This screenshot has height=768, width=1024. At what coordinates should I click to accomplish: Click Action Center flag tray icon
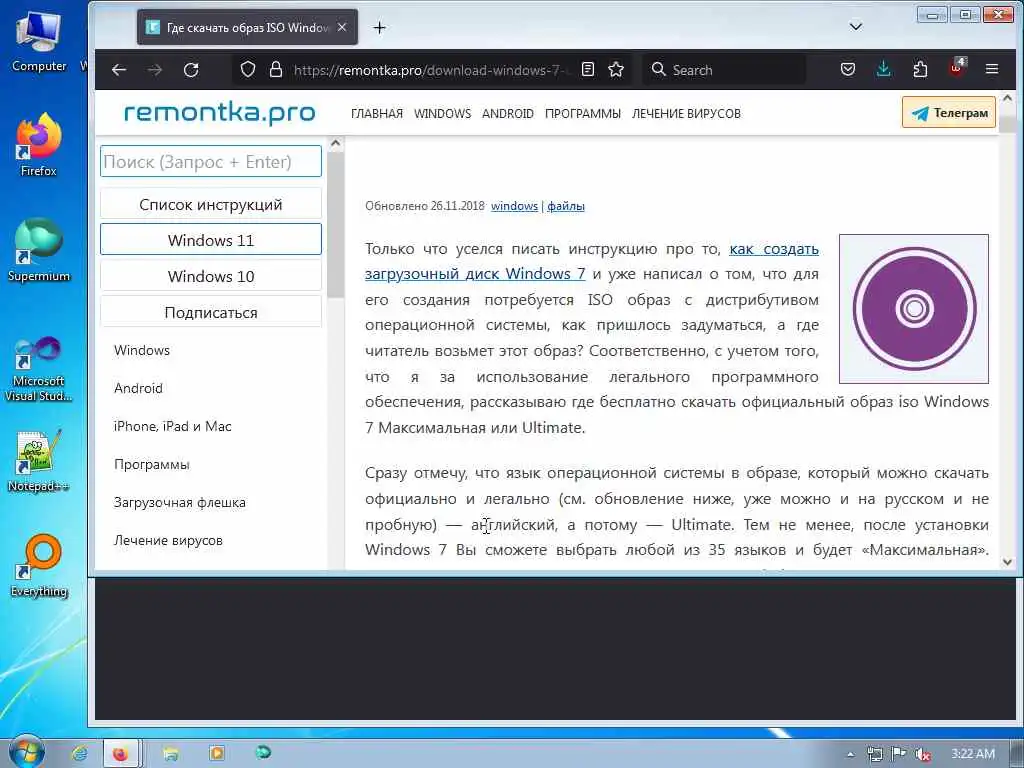coord(899,754)
